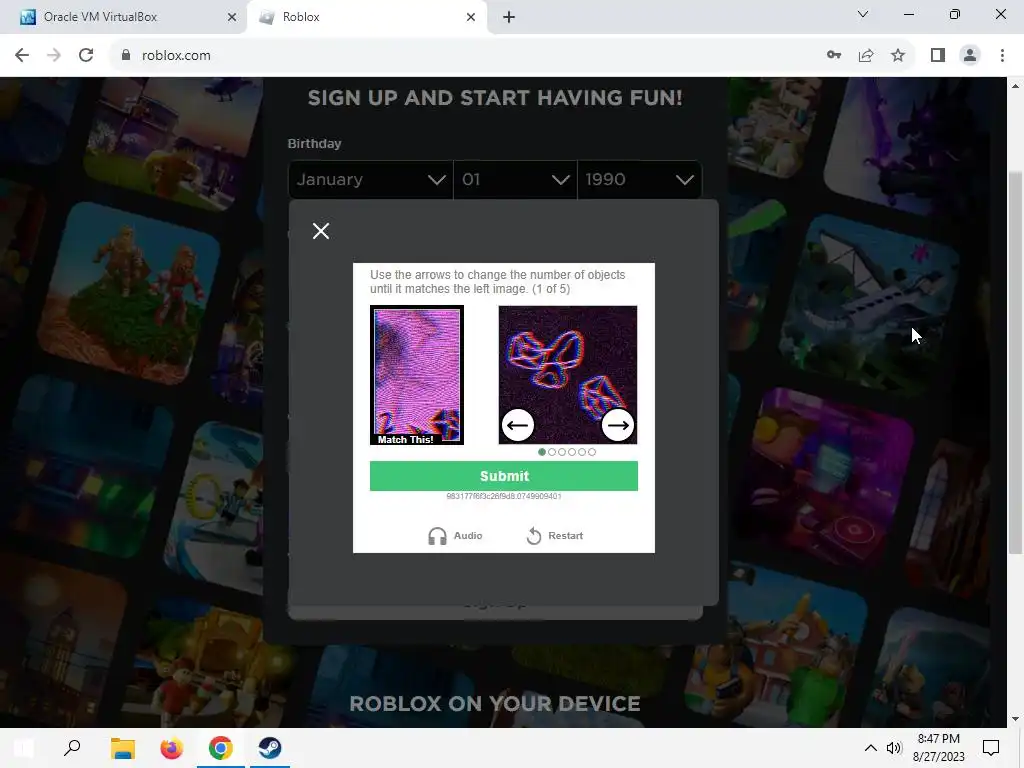Share this page via share icon

point(866,56)
